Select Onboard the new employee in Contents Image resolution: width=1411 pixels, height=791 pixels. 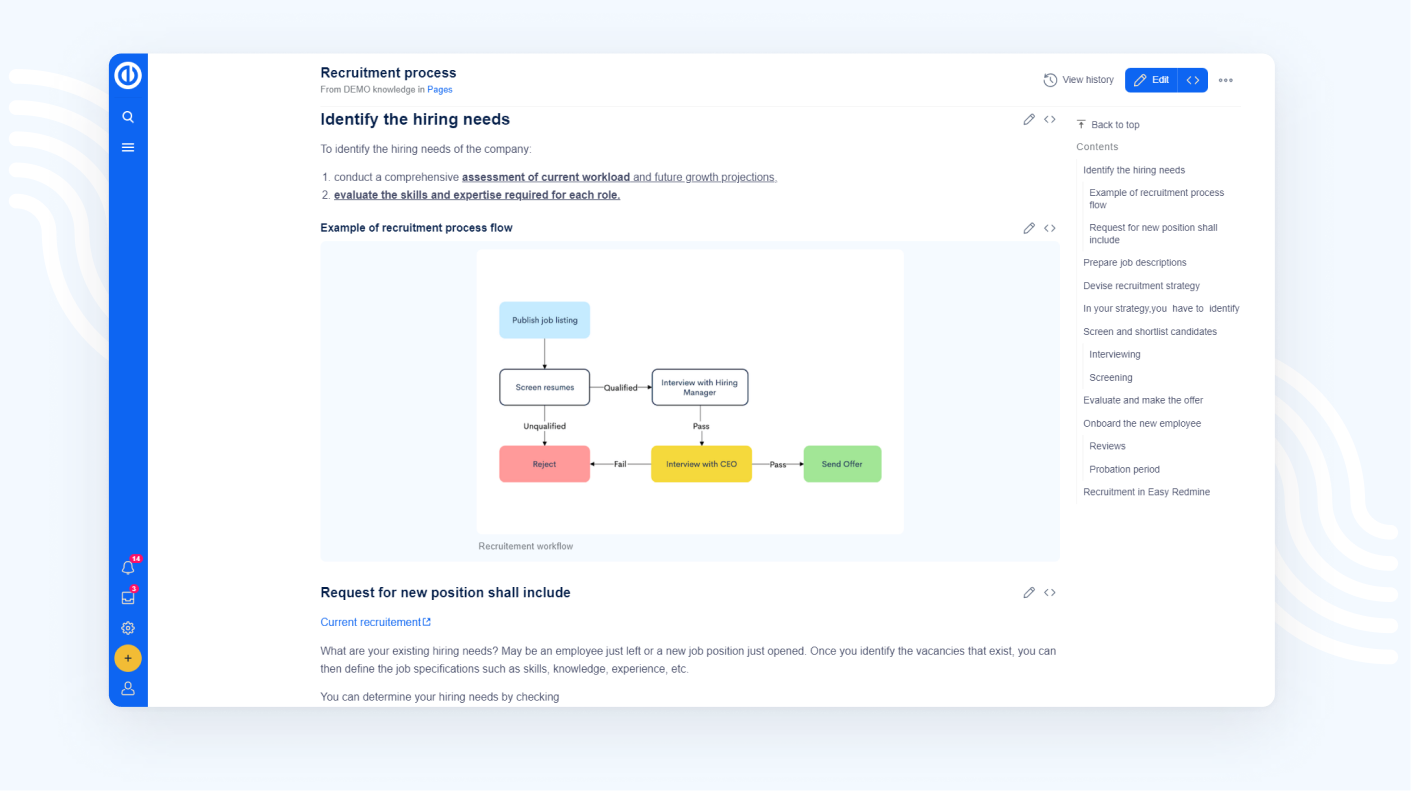pos(1142,423)
